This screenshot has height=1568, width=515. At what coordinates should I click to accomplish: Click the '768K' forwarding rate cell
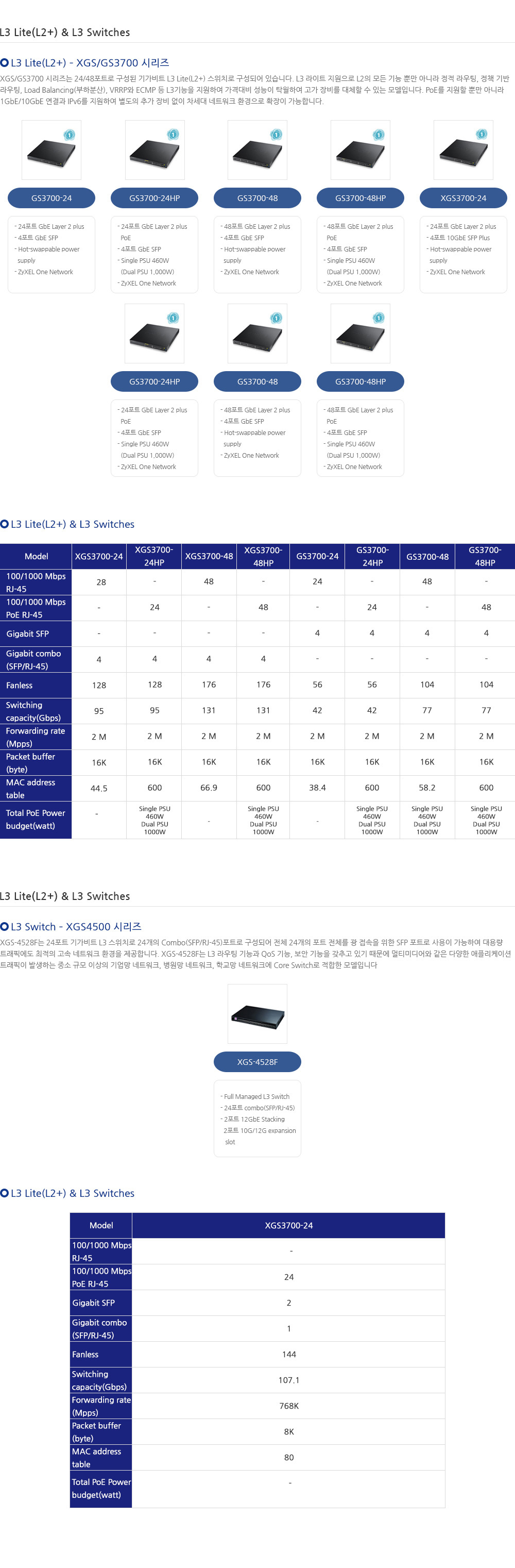pyautogui.click(x=289, y=1406)
